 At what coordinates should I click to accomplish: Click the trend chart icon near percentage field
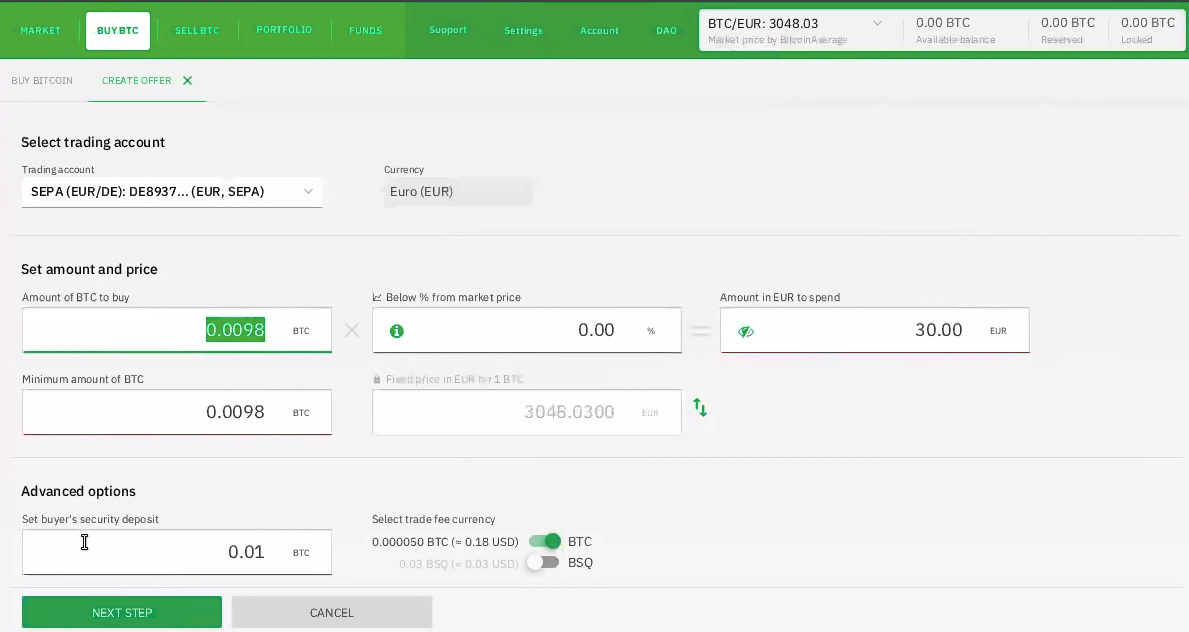pyautogui.click(x=377, y=297)
